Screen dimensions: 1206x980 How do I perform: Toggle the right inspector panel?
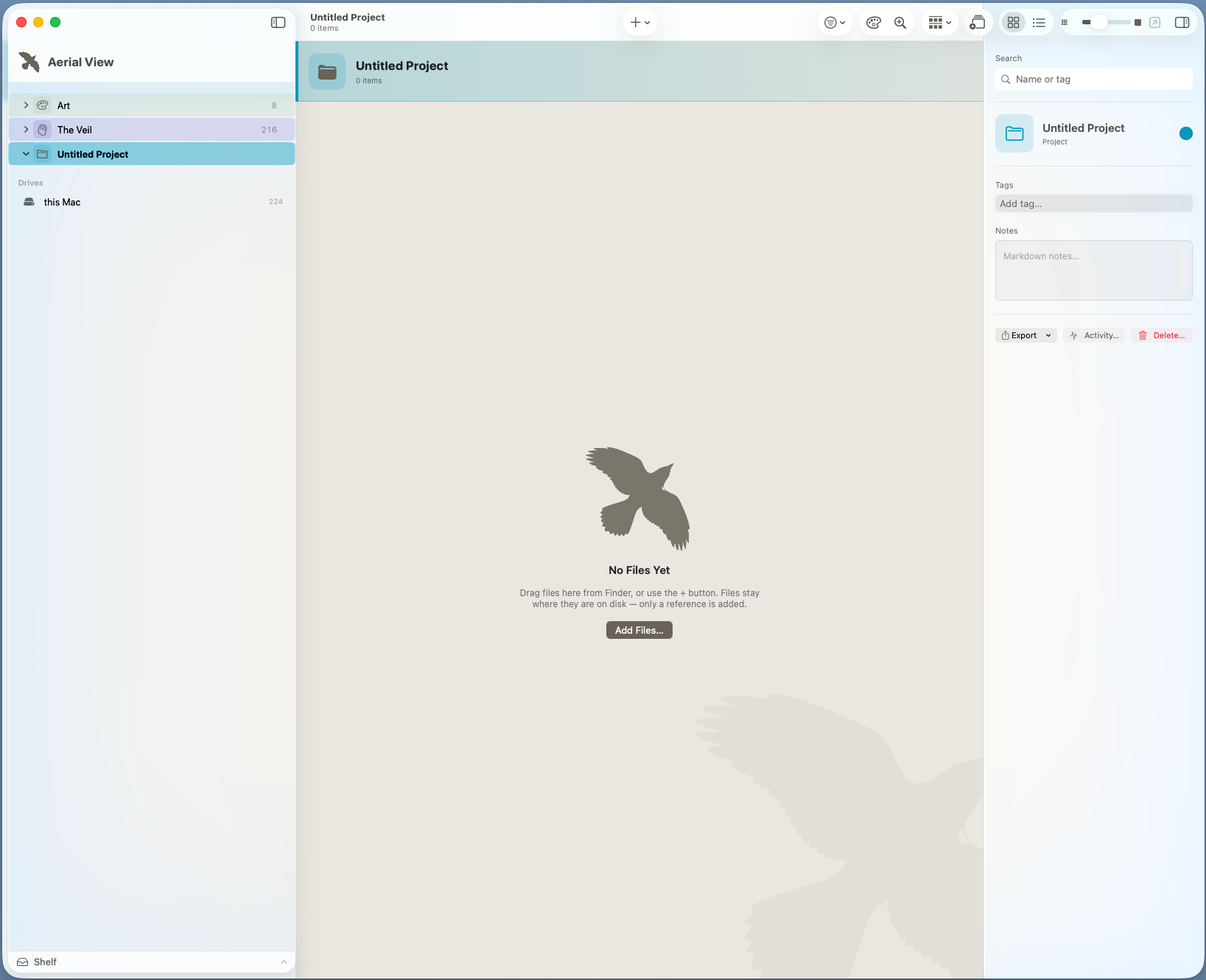pos(1182,22)
